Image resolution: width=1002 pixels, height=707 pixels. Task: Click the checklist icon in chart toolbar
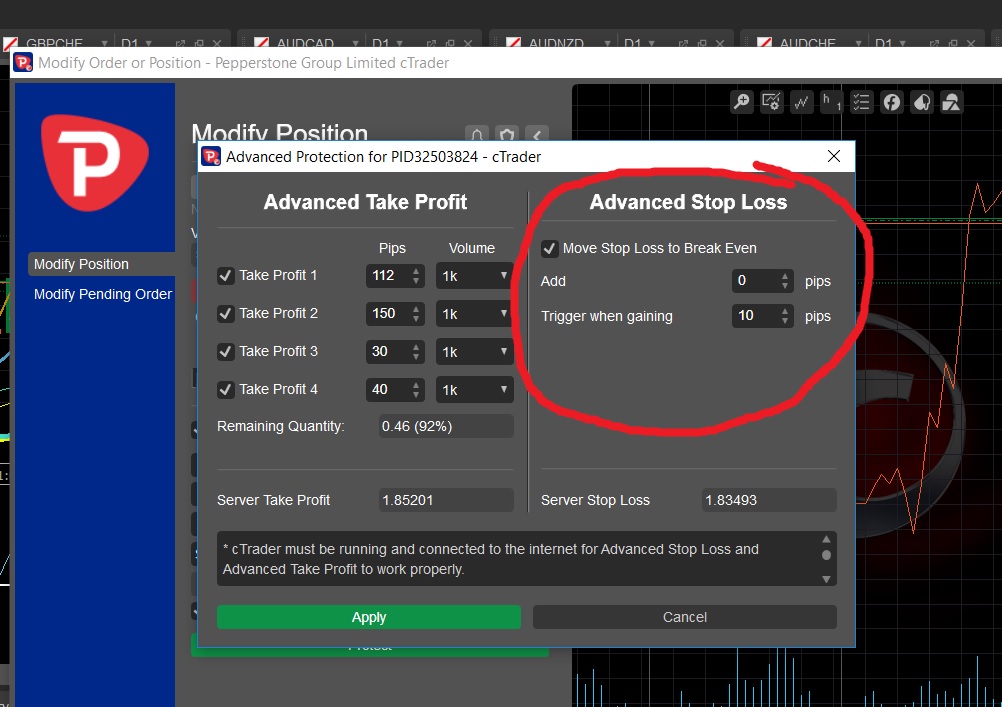coord(861,102)
